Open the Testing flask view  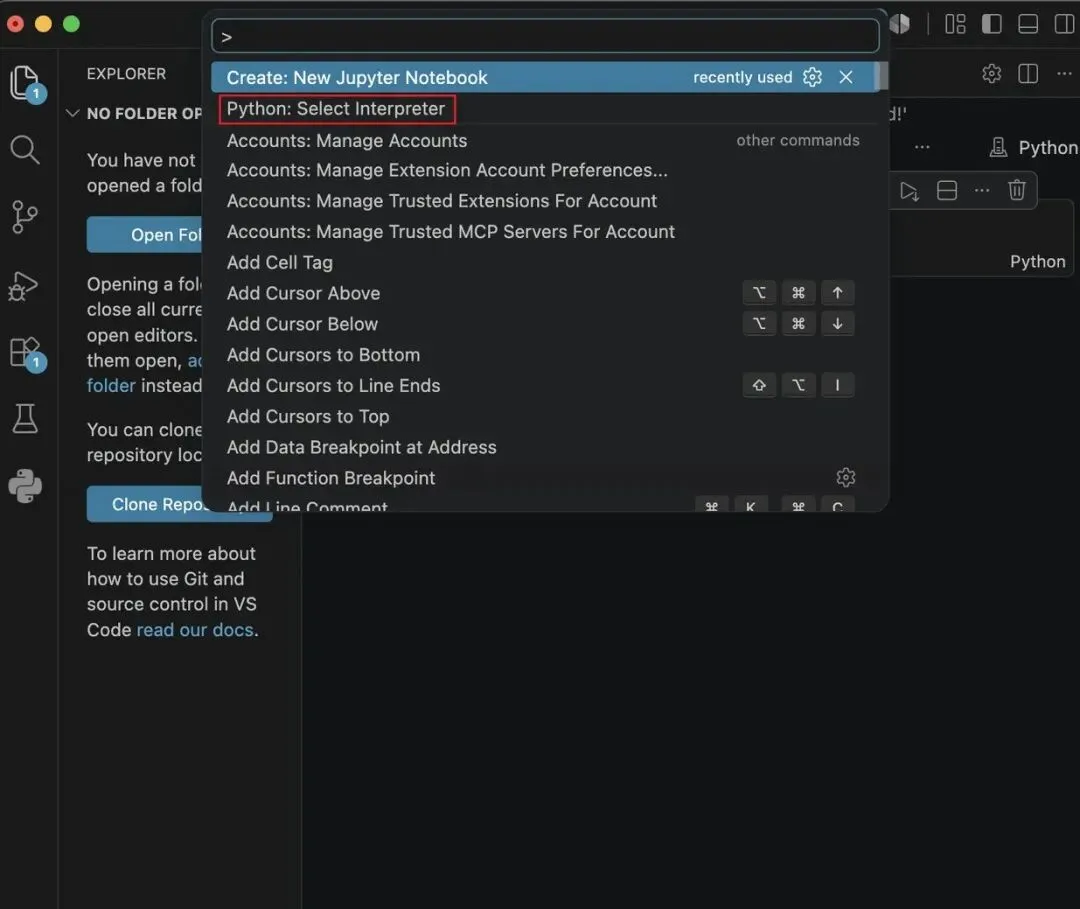tap(25, 418)
